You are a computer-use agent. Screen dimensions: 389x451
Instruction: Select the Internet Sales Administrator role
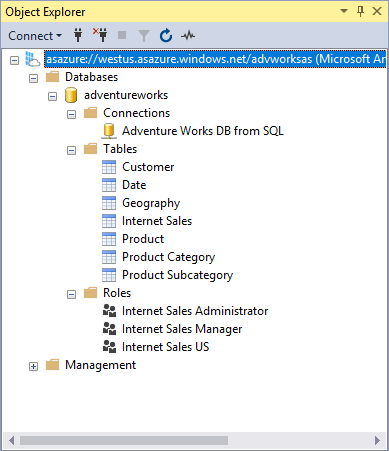[x=195, y=311]
